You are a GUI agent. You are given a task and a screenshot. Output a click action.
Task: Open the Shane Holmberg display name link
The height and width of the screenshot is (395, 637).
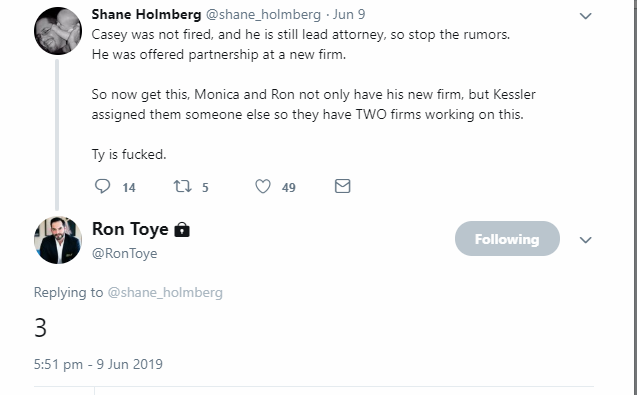point(146,14)
